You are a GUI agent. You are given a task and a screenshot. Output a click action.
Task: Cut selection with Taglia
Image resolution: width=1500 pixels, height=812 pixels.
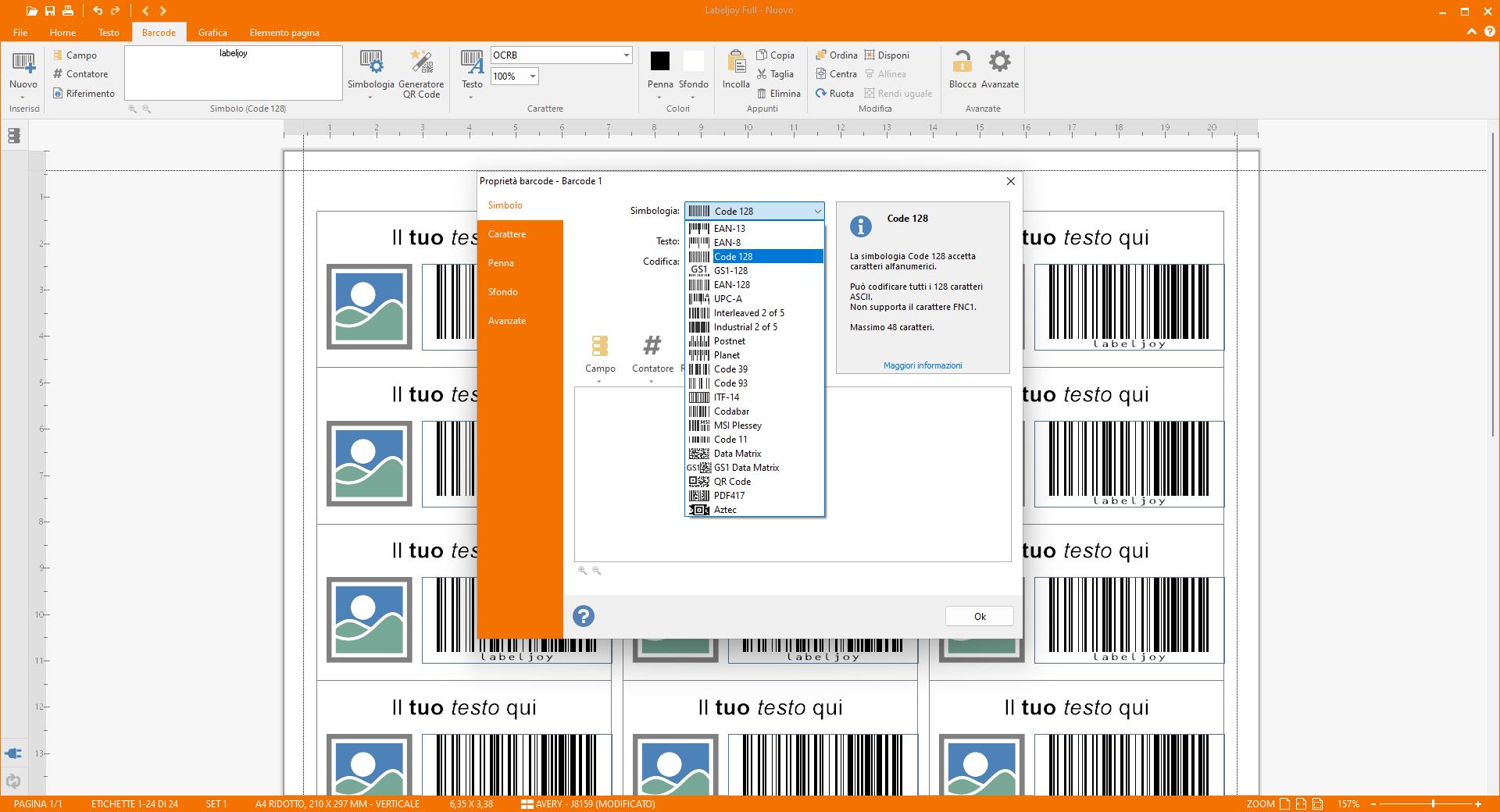pos(775,74)
